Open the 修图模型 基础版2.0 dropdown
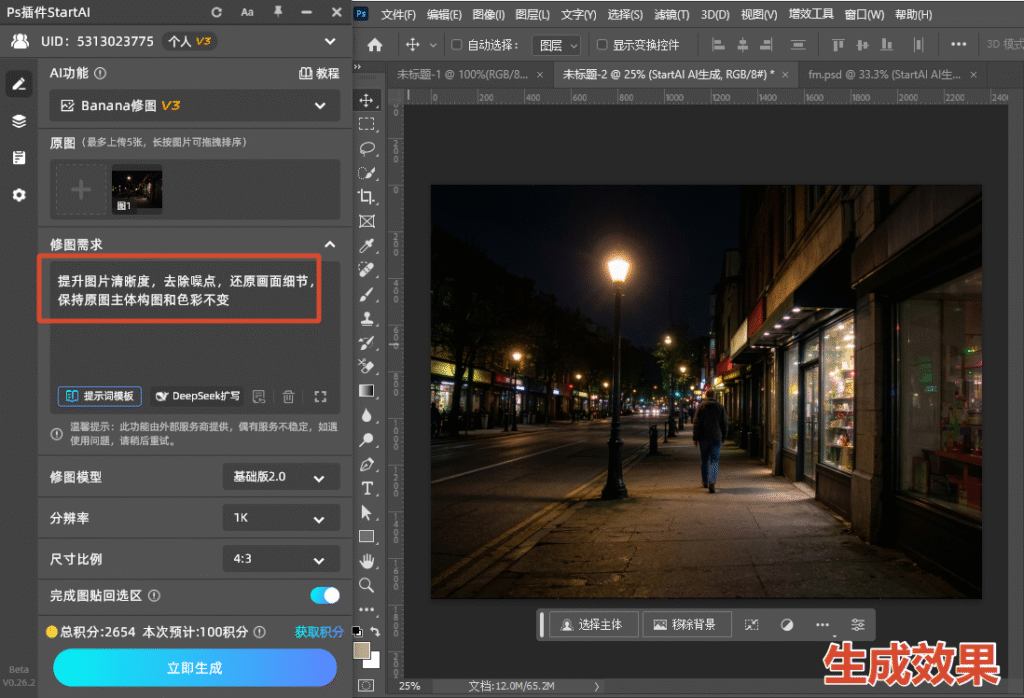Screen dimensions: 1024x698 click(281, 477)
